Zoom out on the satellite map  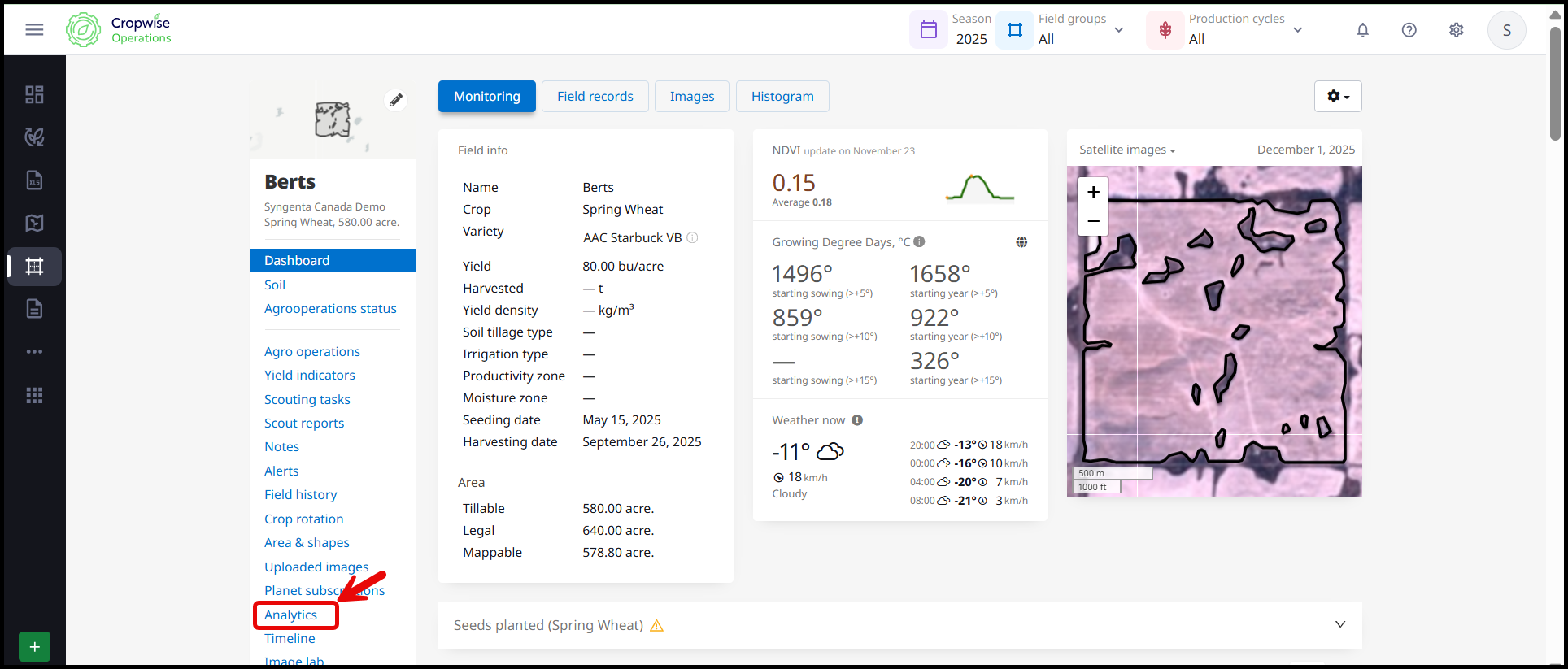(1093, 221)
